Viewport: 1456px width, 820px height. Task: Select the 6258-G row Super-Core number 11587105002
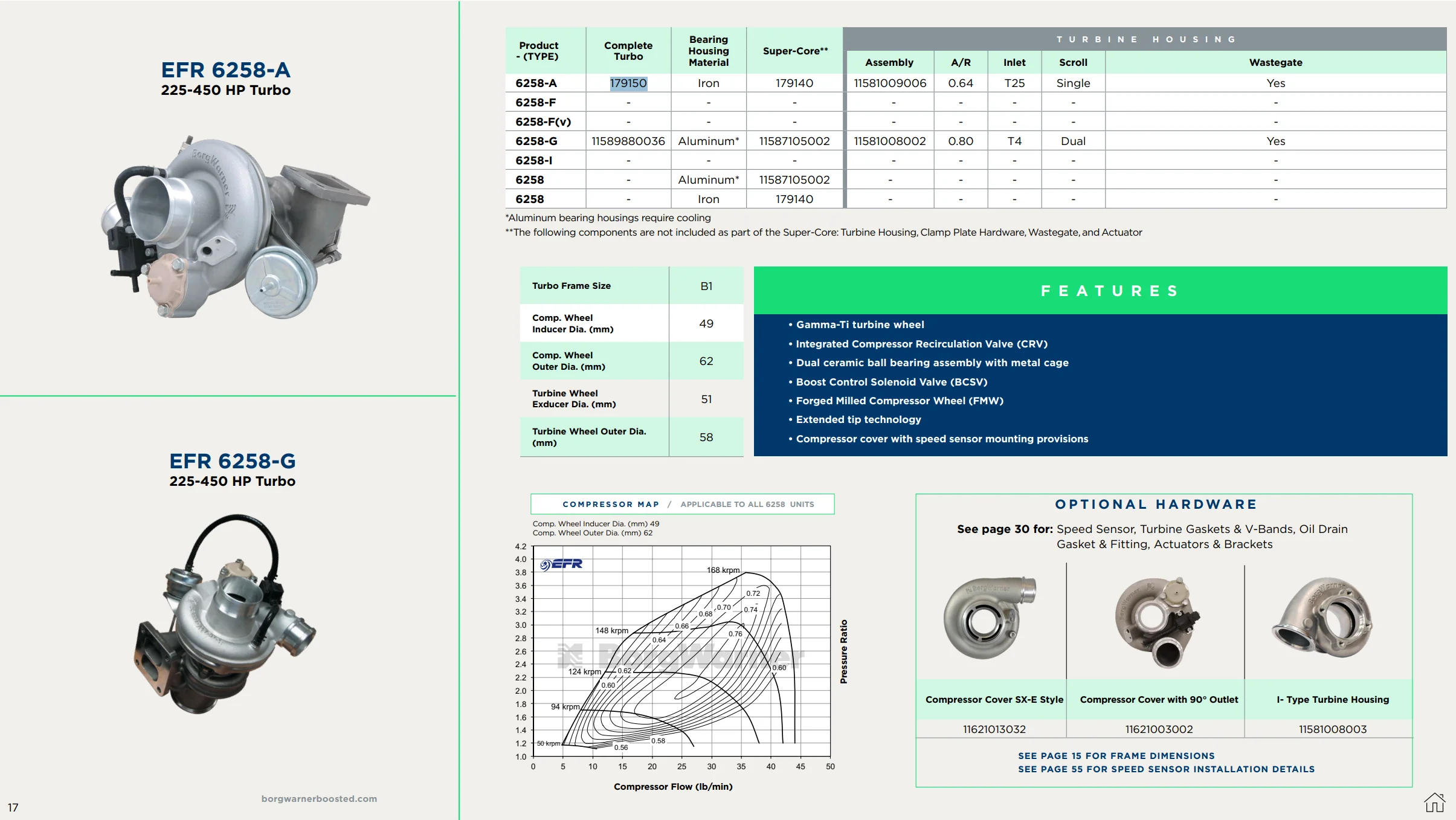click(794, 141)
